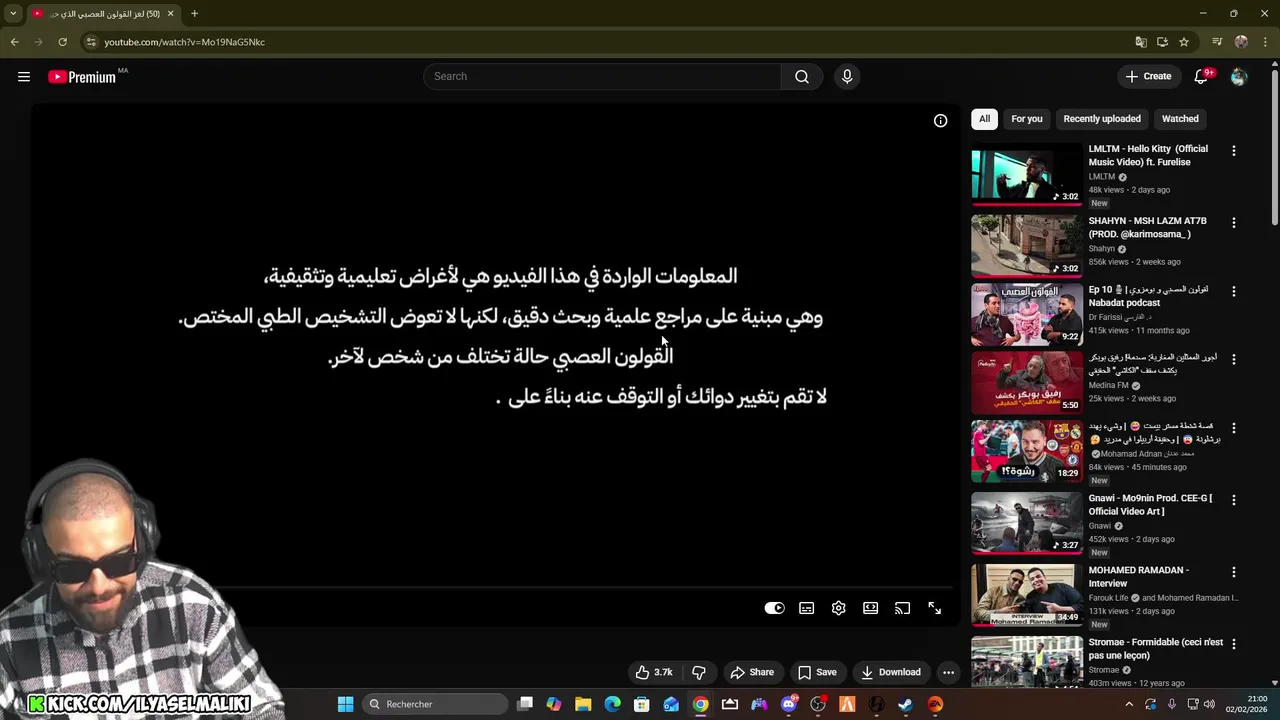Screen dimensions: 1280x720
Task: Cast video with Play on TV icon
Action: point(903,608)
